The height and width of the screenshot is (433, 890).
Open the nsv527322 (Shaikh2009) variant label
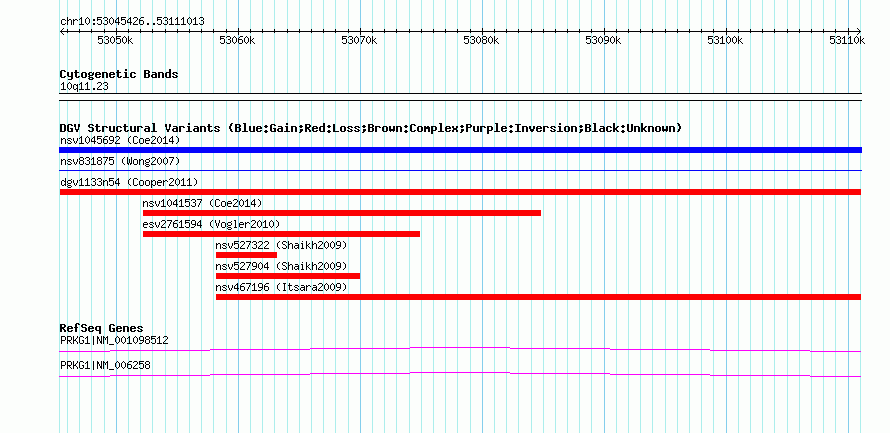tap(281, 245)
